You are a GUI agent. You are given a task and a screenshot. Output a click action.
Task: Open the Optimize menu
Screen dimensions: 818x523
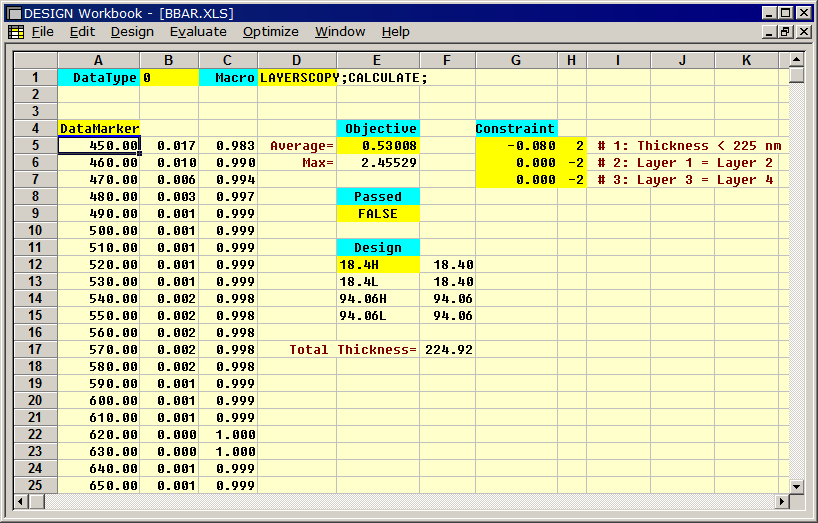coord(270,32)
